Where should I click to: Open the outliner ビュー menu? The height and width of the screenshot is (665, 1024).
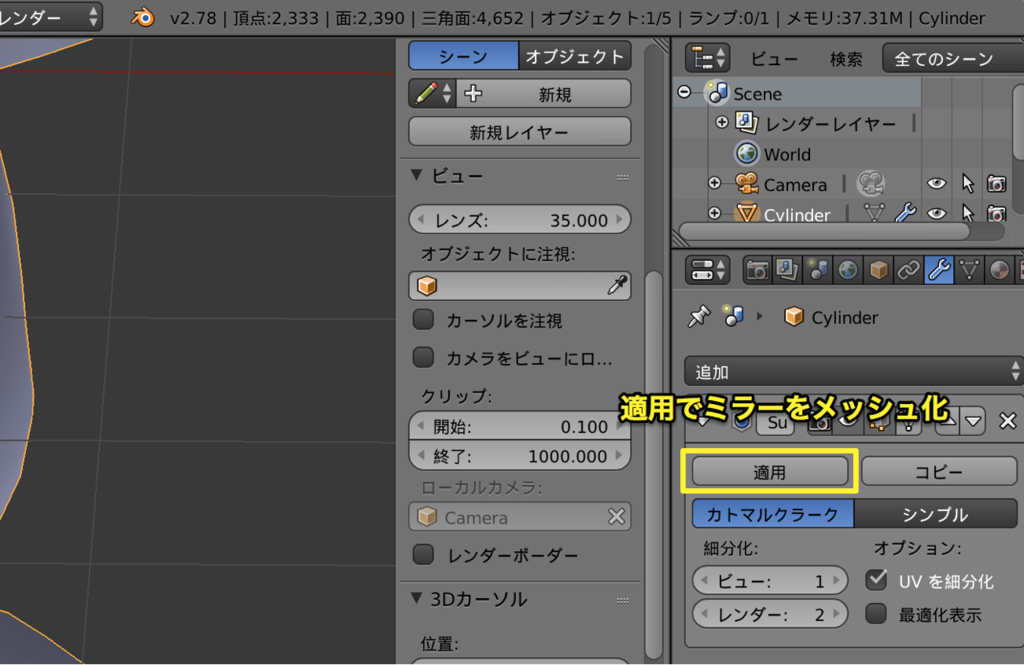(x=775, y=59)
